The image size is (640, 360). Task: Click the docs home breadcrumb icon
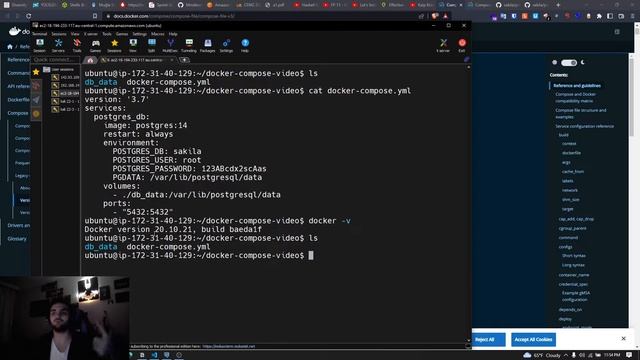(x=10, y=47)
